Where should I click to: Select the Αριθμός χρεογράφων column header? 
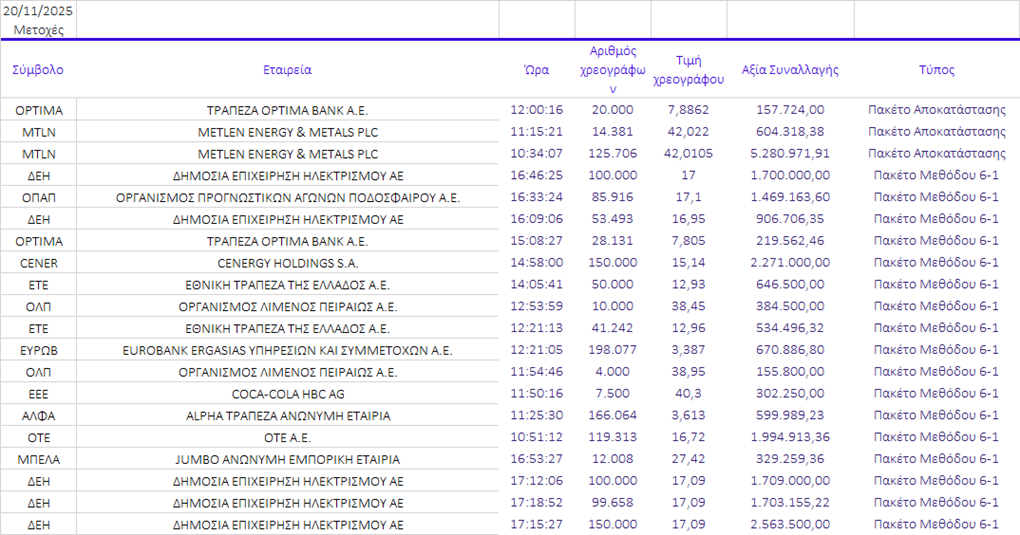[612, 70]
